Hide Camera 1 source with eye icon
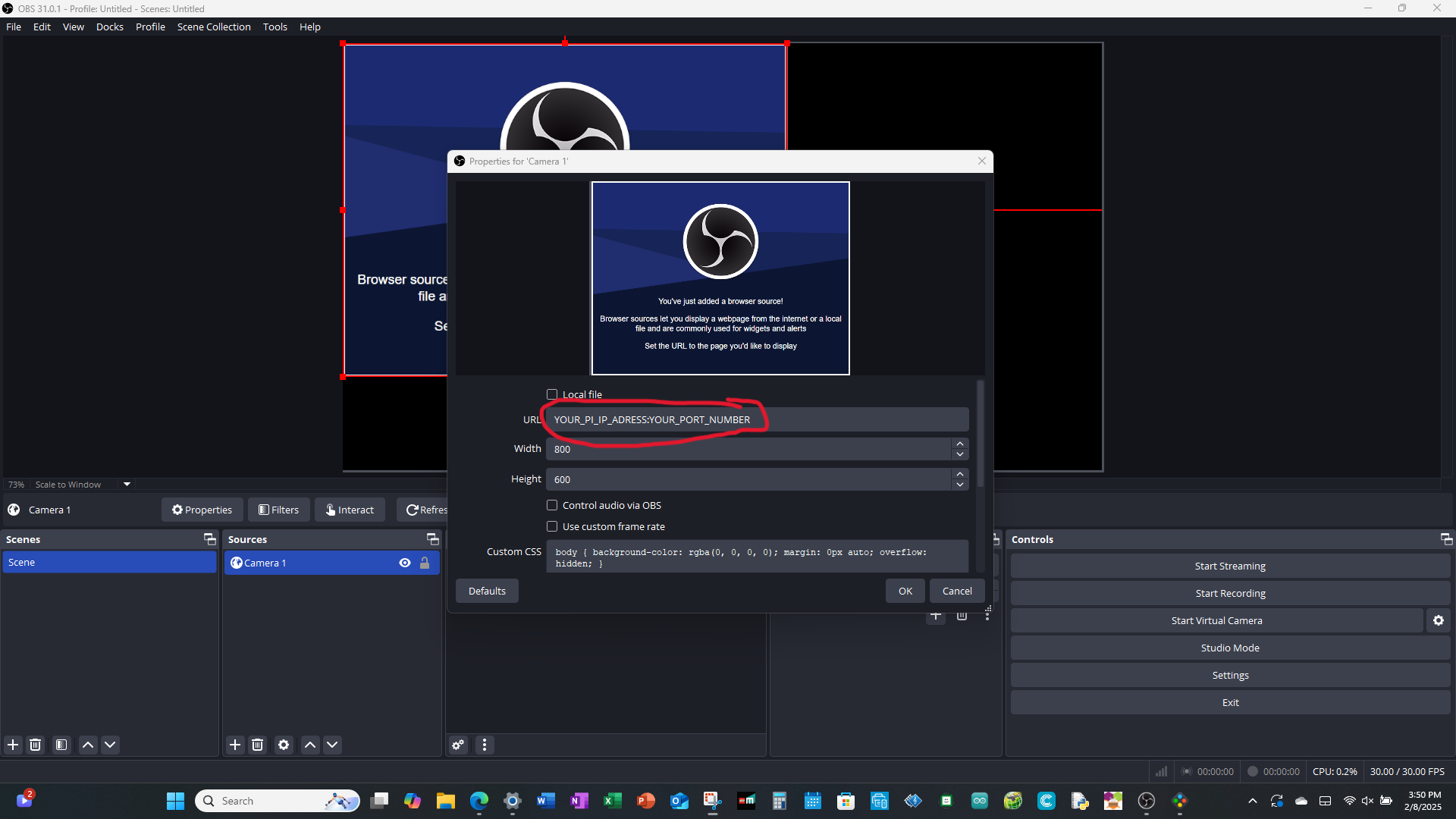Viewport: 1456px width, 819px height. click(405, 563)
